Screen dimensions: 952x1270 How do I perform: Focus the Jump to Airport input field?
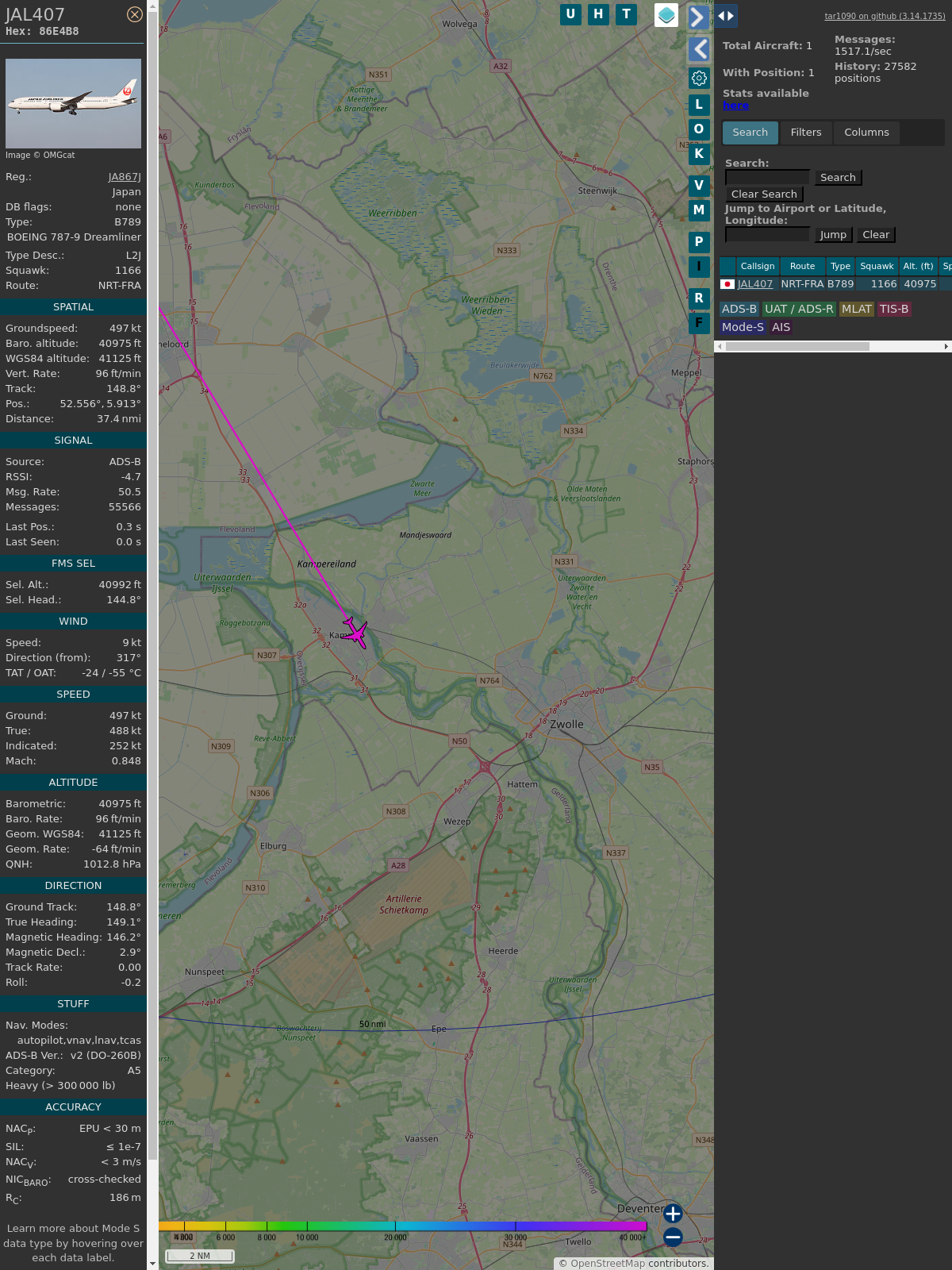click(767, 234)
